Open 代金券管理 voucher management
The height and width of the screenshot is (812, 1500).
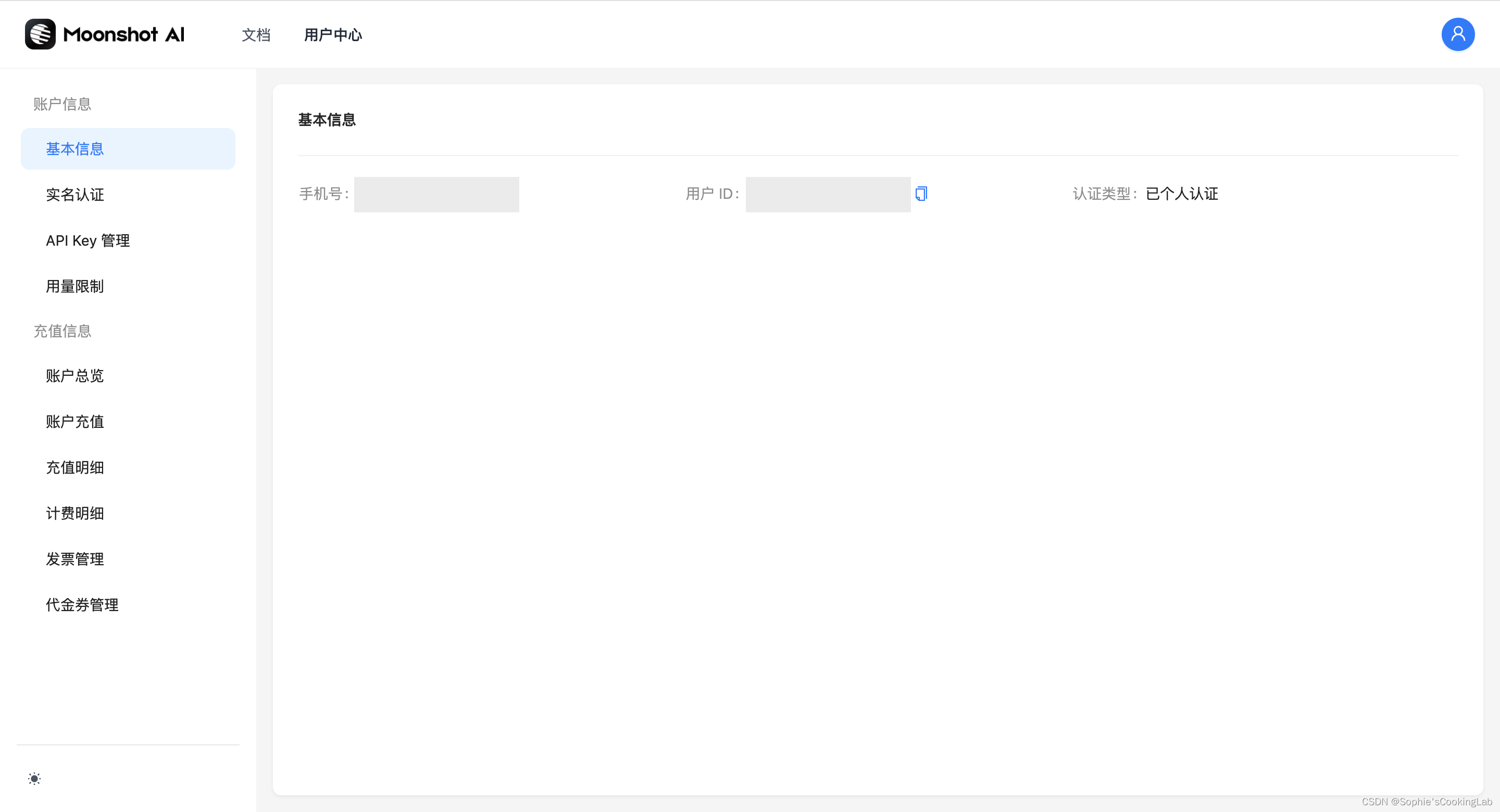[82, 605]
